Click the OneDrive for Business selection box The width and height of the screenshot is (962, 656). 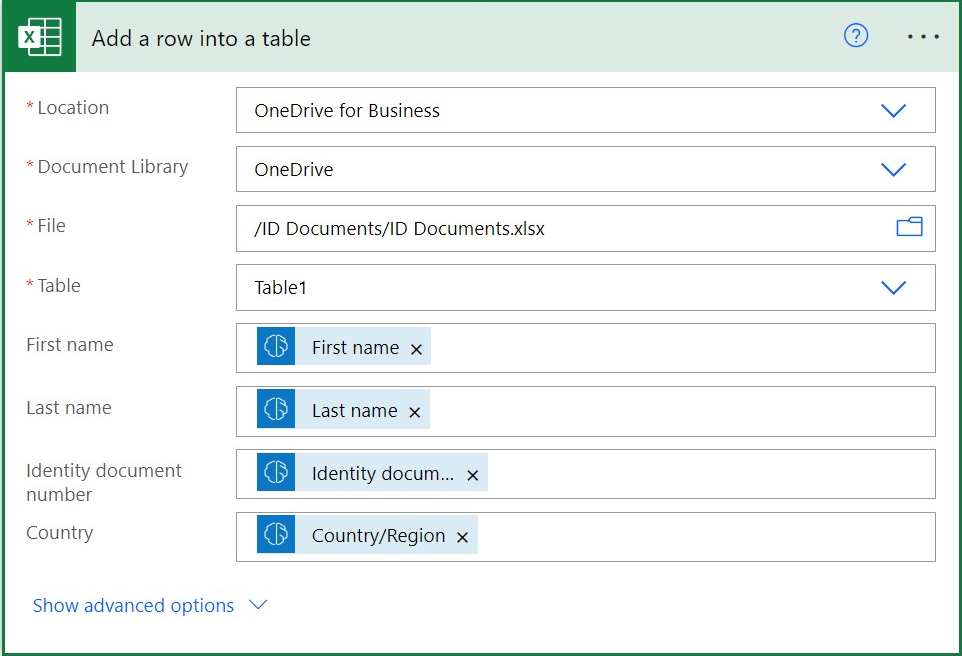560,110
